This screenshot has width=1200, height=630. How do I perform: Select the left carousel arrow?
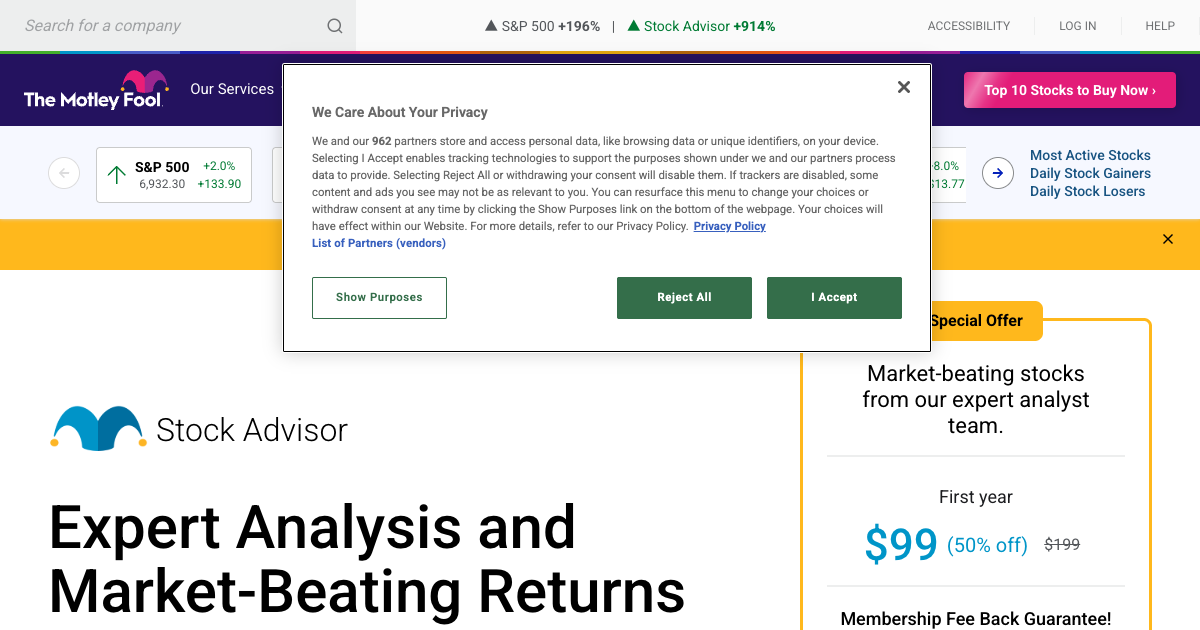(x=64, y=173)
